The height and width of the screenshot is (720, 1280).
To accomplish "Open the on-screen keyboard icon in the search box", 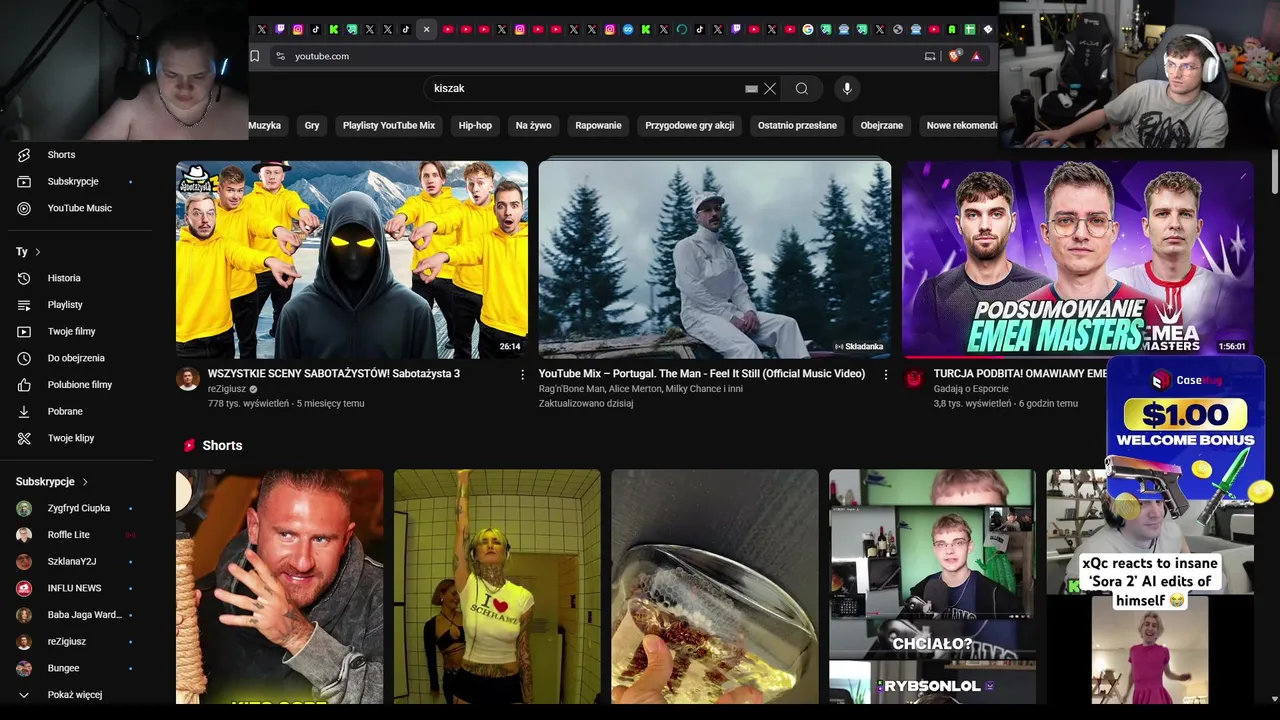I will [751, 88].
